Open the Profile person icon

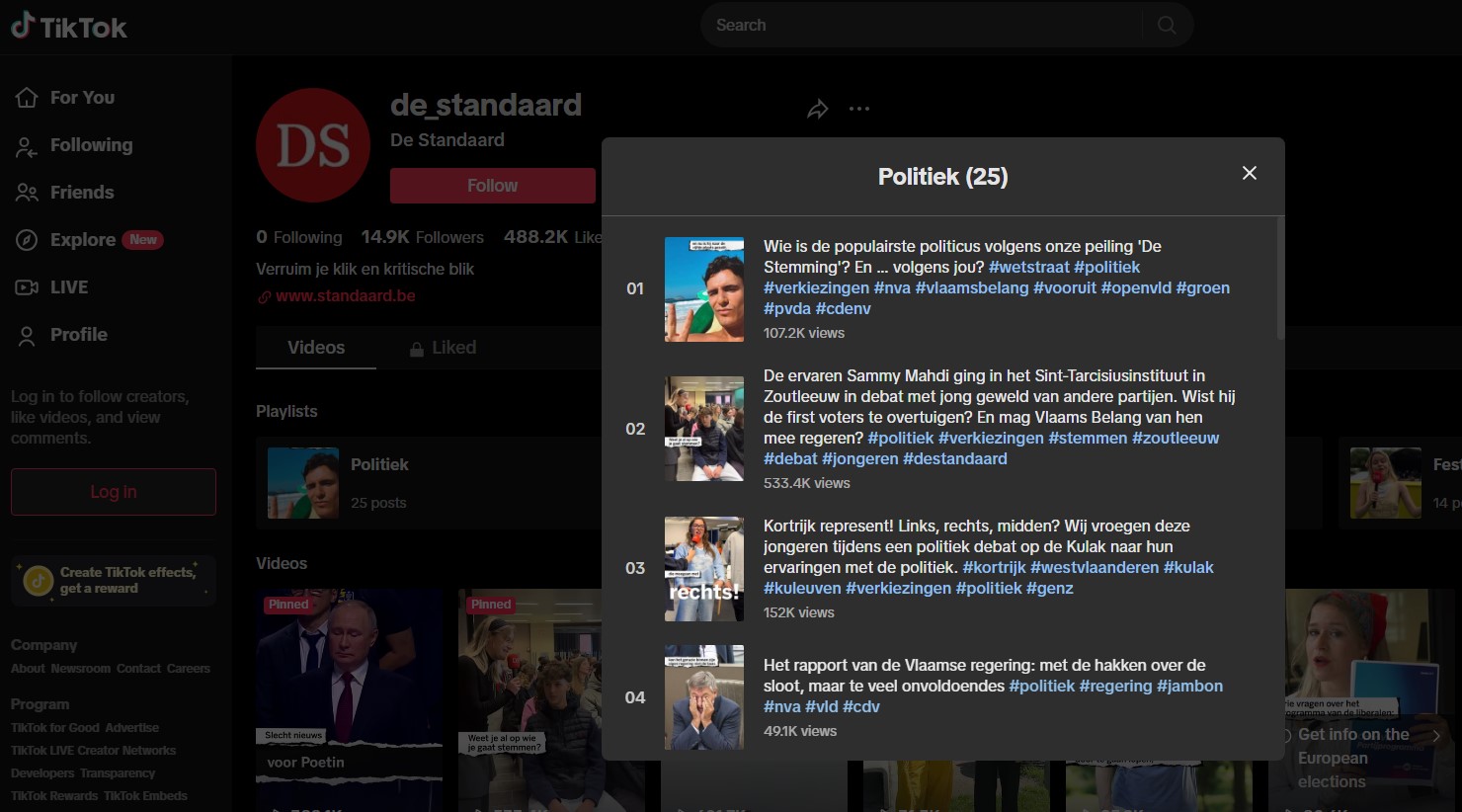27,336
